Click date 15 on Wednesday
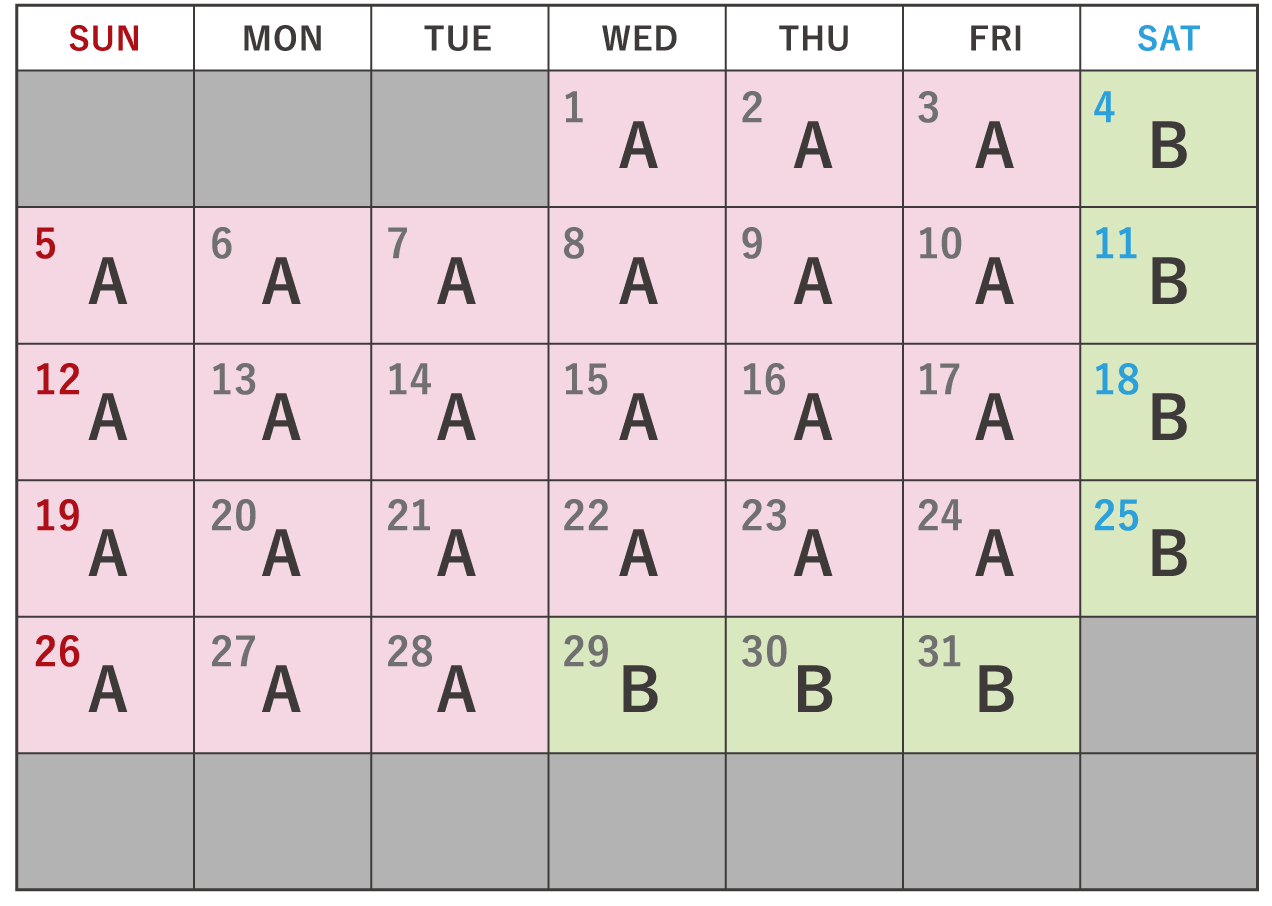The width and height of the screenshot is (1272, 906). [x=637, y=412]
